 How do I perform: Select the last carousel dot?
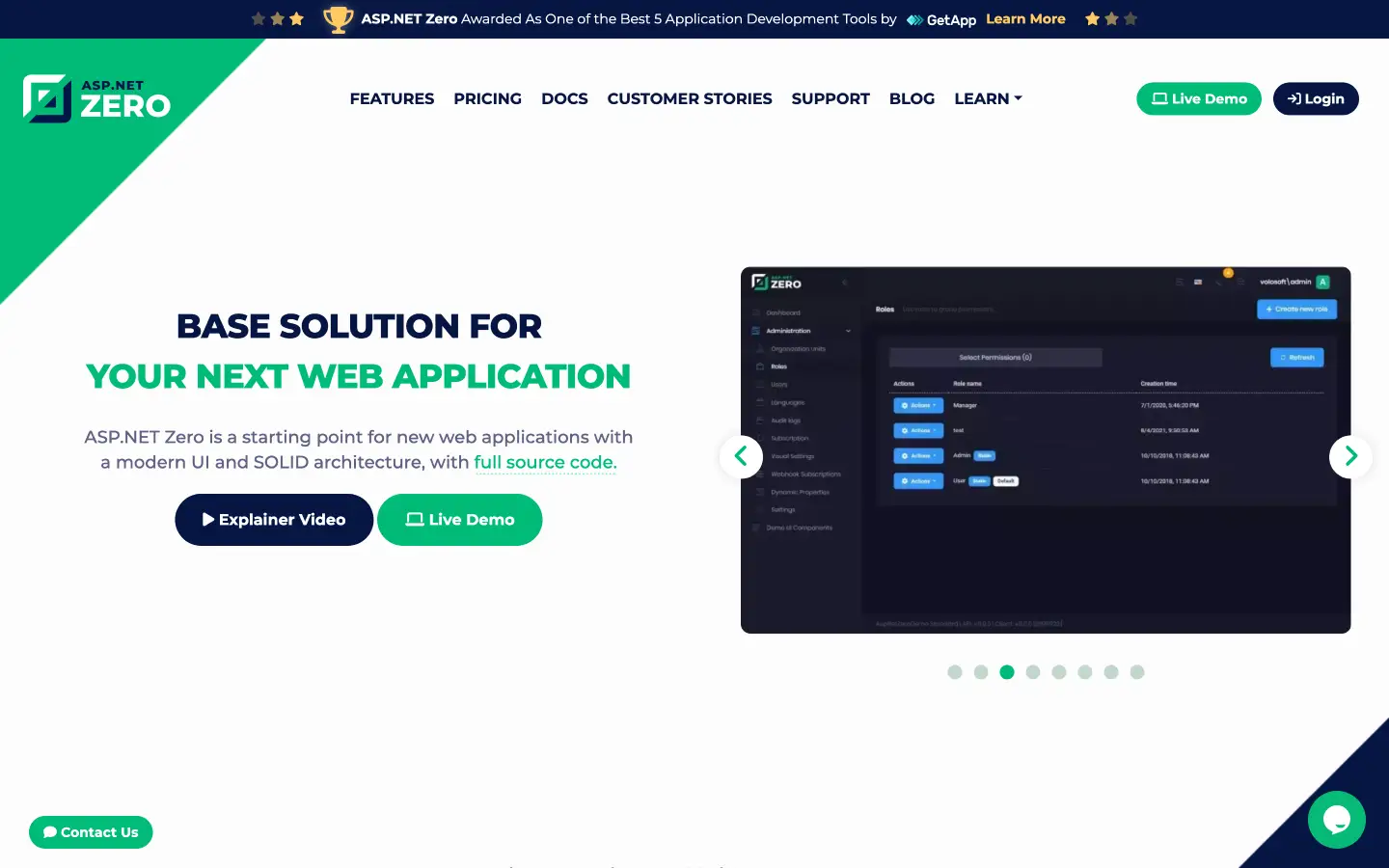pyautogui.click(x=1137, y=672)
